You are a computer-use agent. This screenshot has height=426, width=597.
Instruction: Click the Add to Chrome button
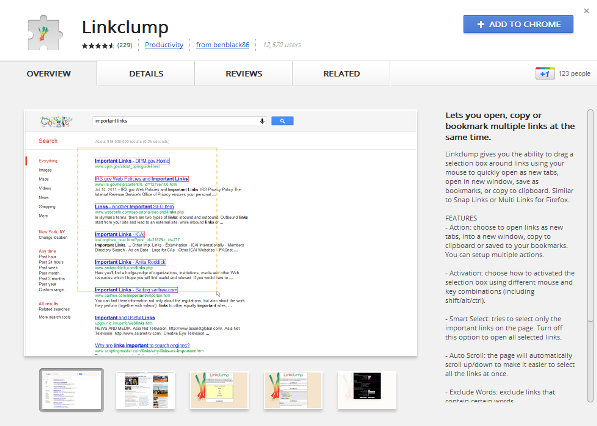point(518,24)
